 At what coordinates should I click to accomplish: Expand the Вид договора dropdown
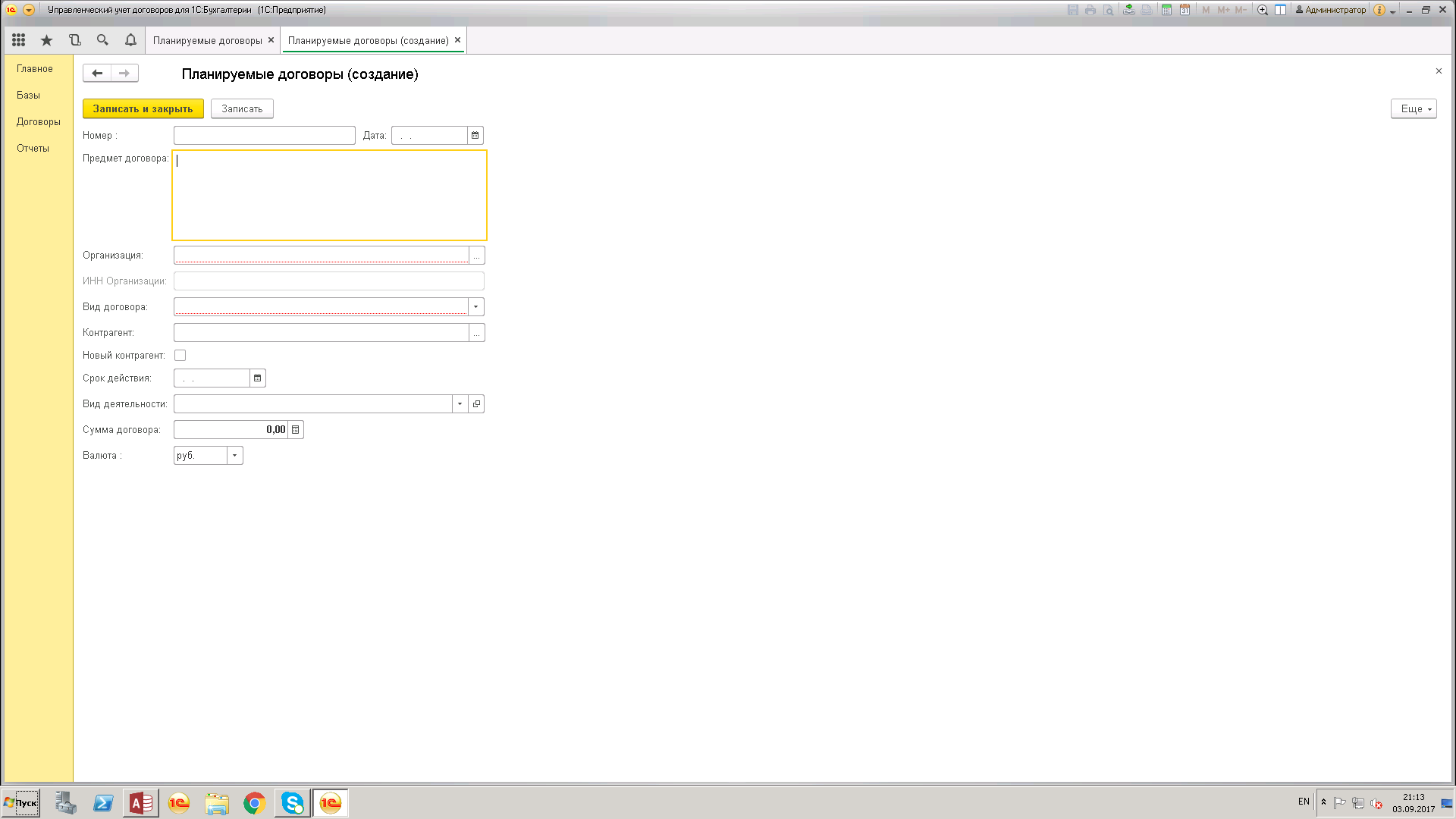coord(476,307)
